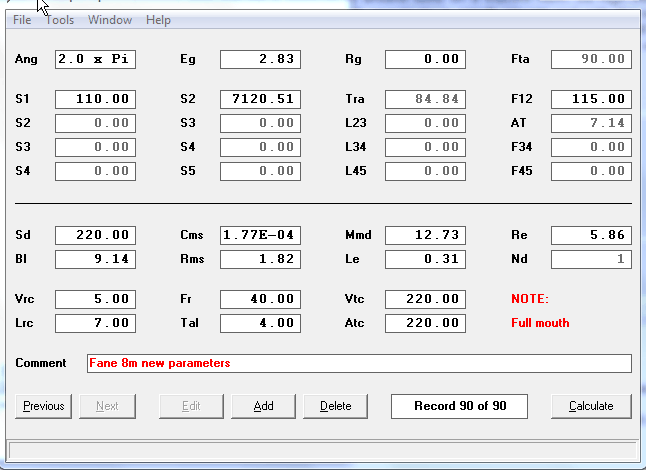The height and width of the screenshot is (470, 646).
Task: Click the AT field showing 7.14
Action: [x=591, y=123]
